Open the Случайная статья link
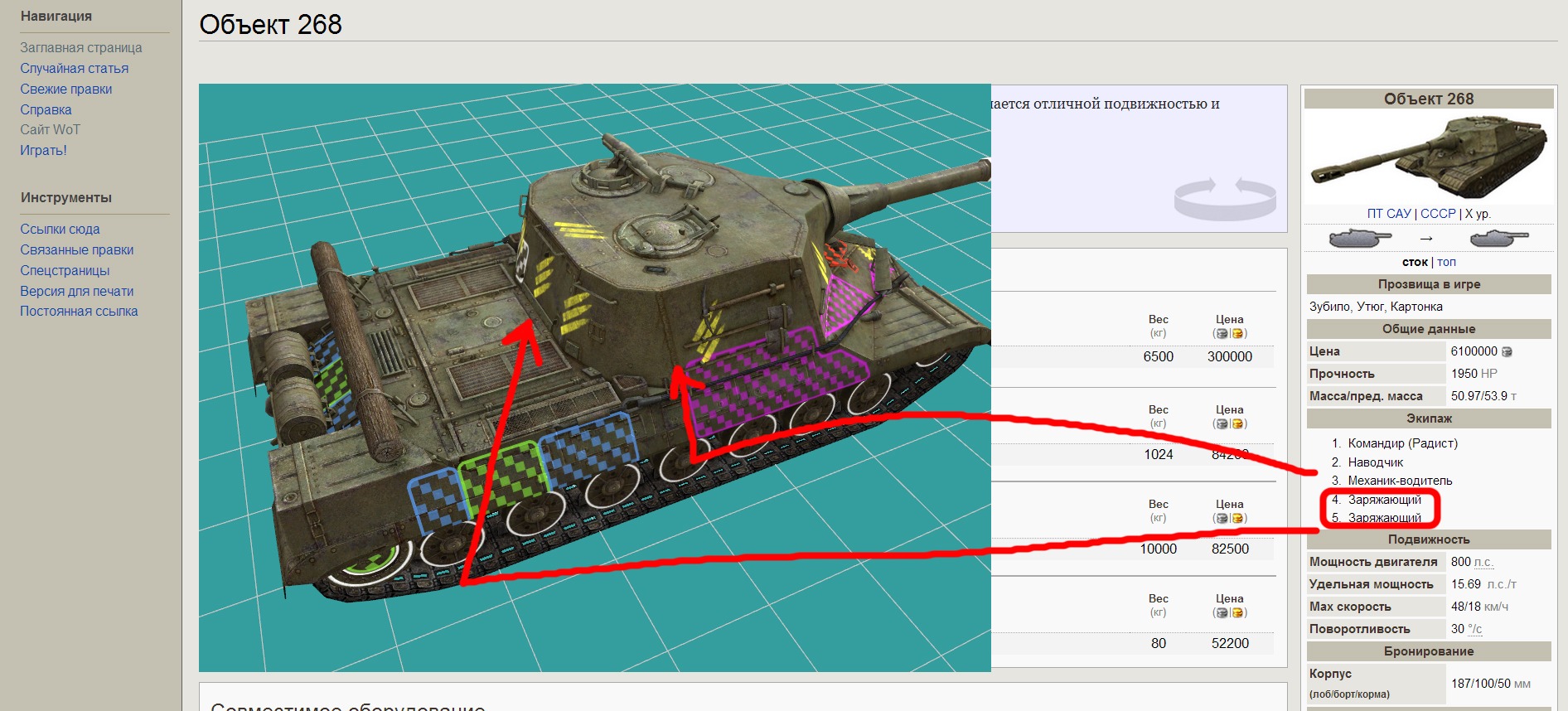1568x711 pixels. [75, 68]
